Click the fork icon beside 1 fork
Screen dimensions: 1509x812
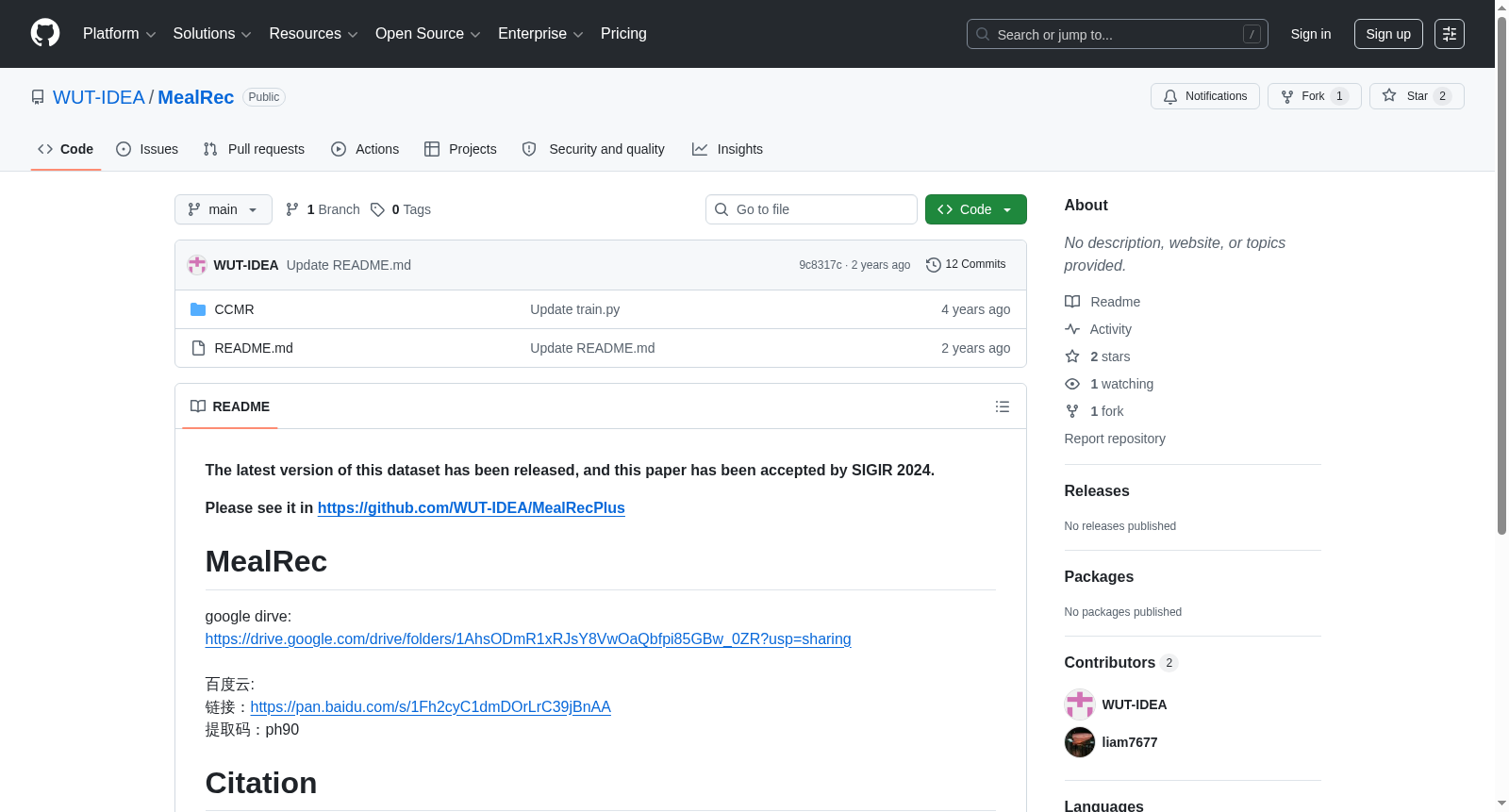point(1072,411)
